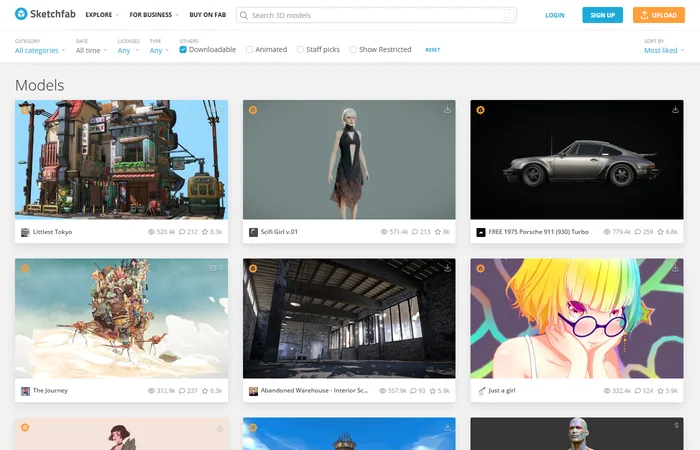Open Abandoned Warehouse - Interior Sc... title link
The width and height of the screenshot is (700, 450).
coord(314,390)
